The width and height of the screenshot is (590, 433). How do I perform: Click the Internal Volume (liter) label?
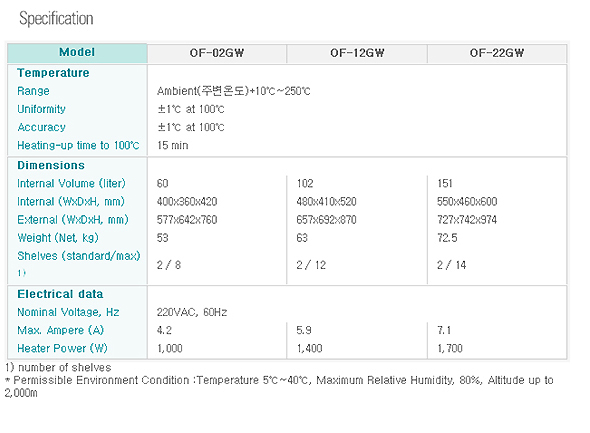click(71, 183)
